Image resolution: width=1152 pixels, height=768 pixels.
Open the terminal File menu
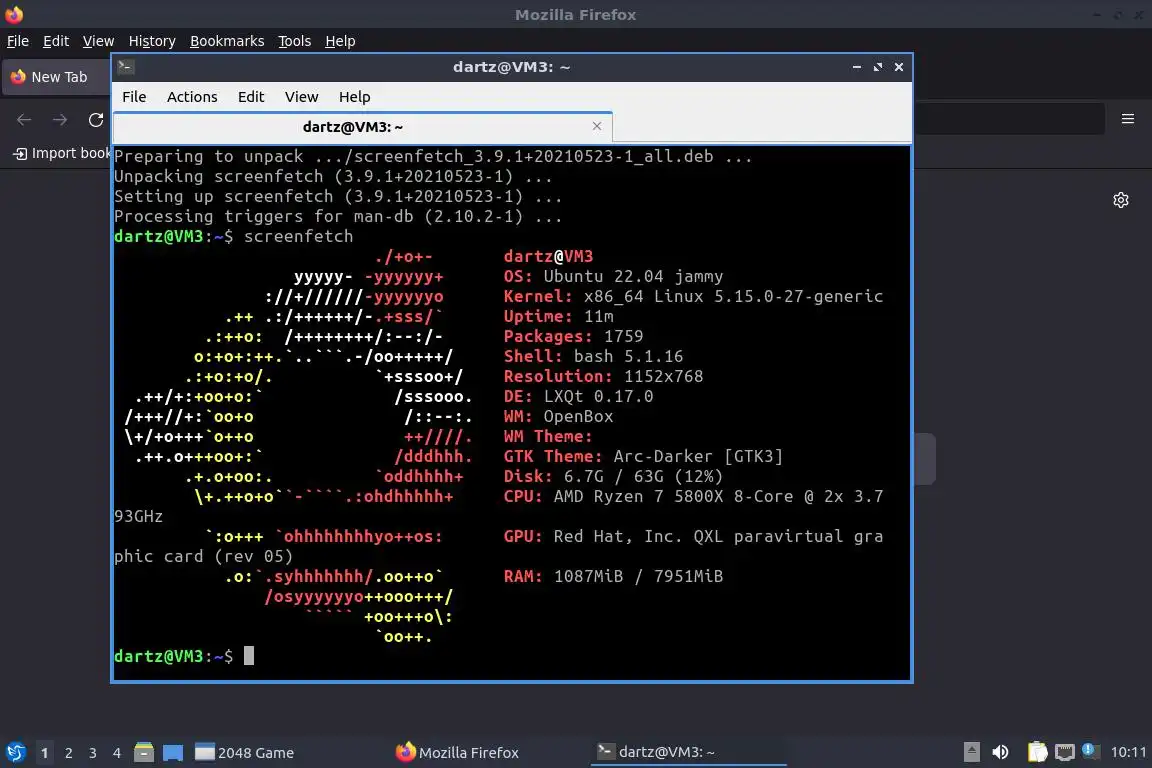(x=134, y=97)
